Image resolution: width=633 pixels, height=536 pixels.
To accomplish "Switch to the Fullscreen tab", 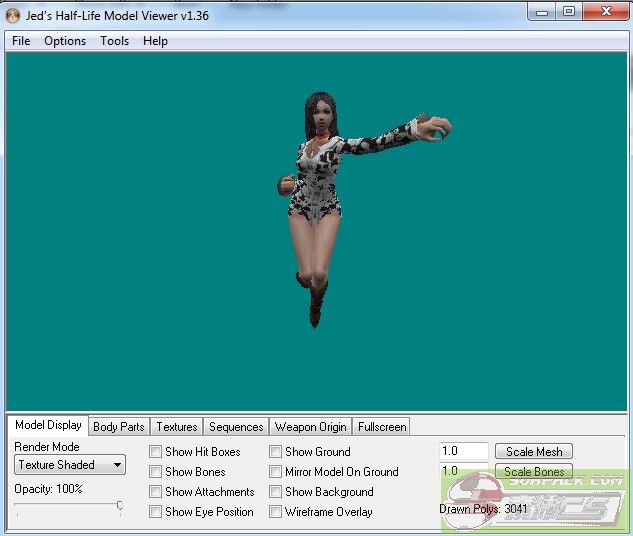I will coord(382,427).
